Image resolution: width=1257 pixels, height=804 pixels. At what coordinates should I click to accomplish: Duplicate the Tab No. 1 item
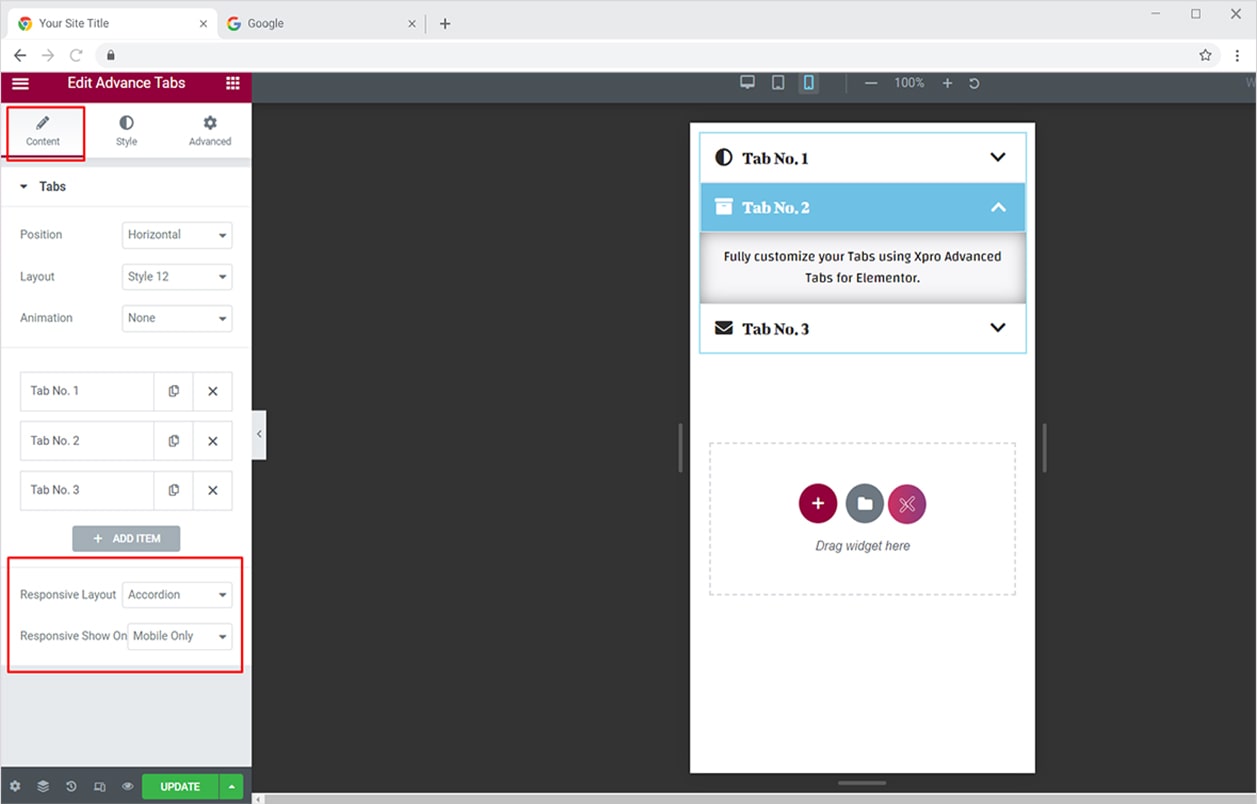click(173, 391)
